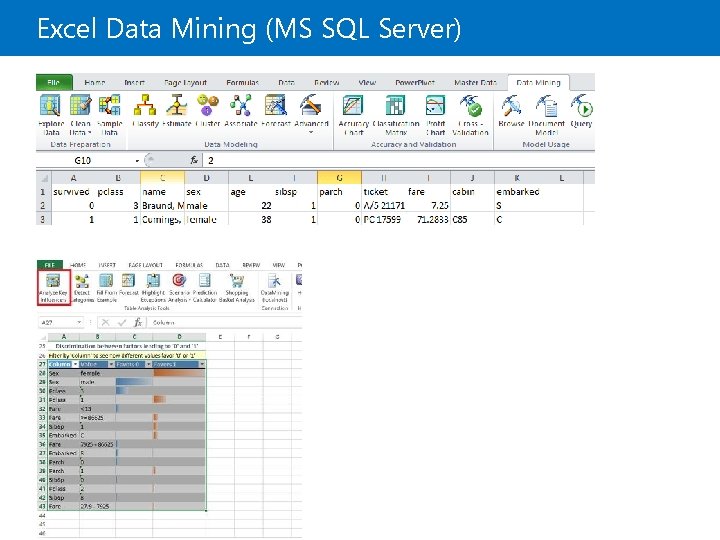Viewport: 720px width, 540px height.
Task: Launch the Associate modeling tool
Action: coord(241,111)
